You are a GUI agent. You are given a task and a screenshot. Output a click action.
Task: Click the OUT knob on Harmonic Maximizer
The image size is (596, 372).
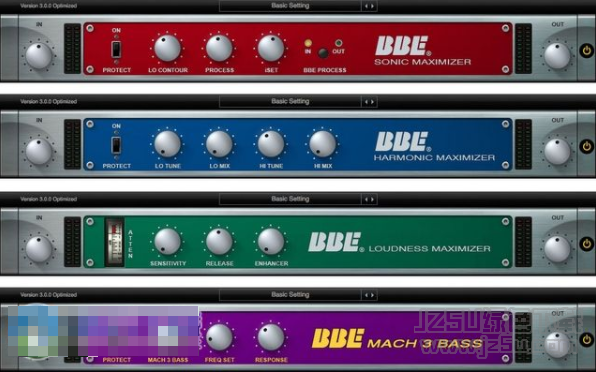[557, 152]
